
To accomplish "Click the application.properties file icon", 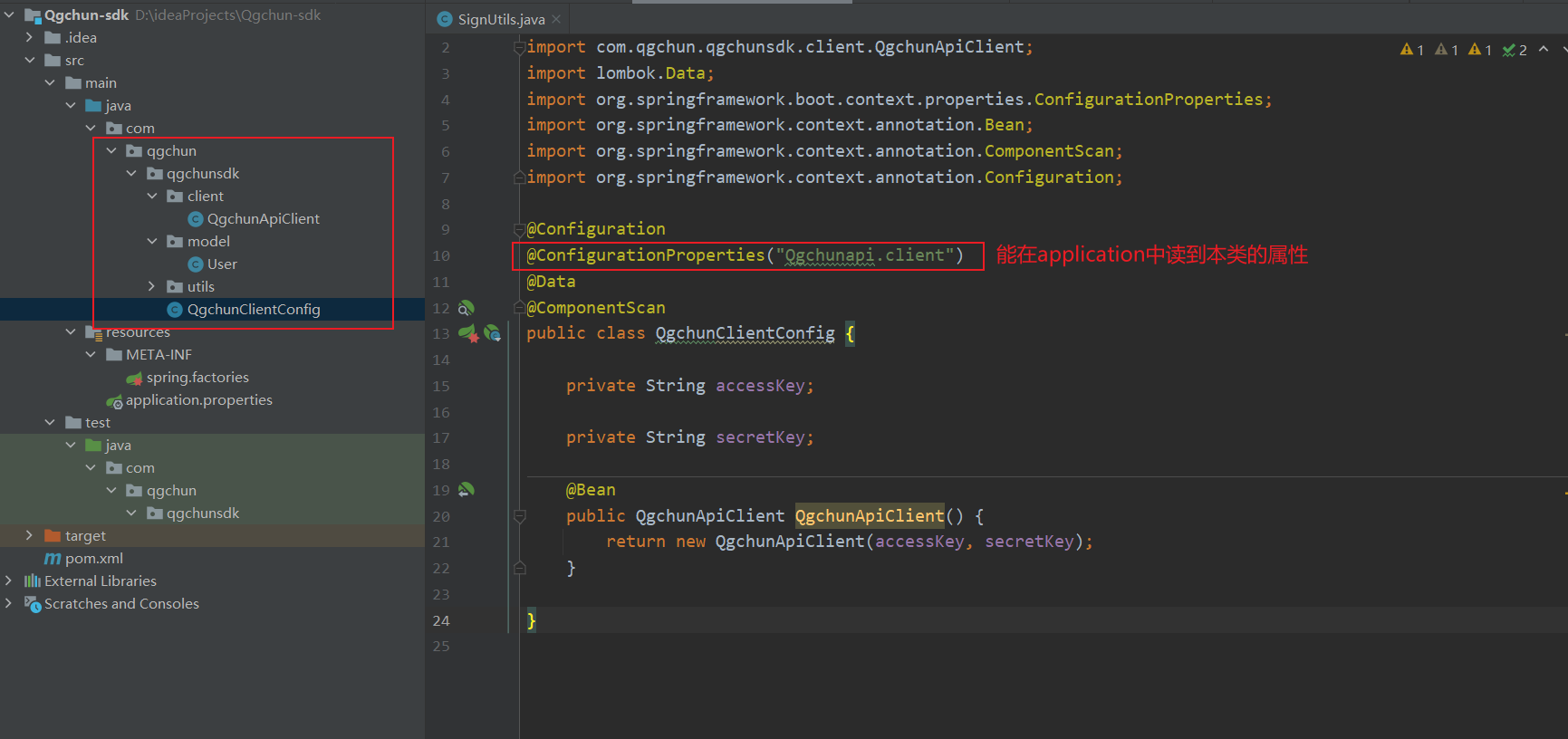I will 114,400.
